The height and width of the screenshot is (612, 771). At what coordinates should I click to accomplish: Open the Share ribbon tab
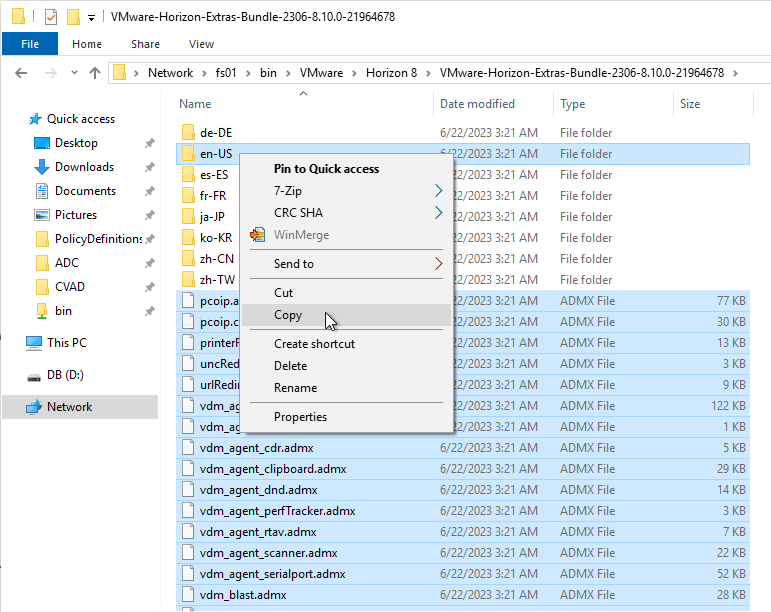[145, 44]
